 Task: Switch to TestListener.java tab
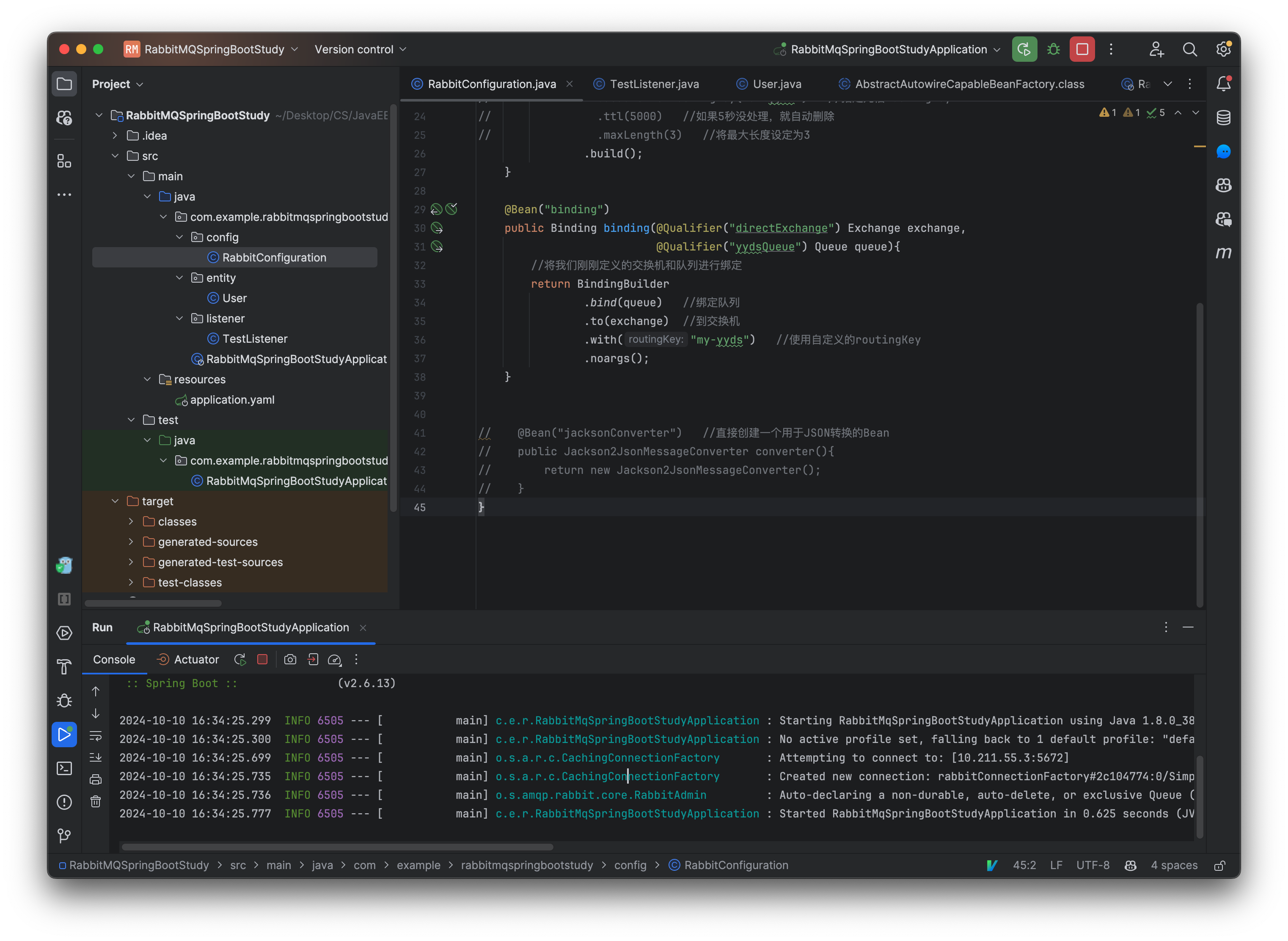pyautogui.click(x=653, y=84)
